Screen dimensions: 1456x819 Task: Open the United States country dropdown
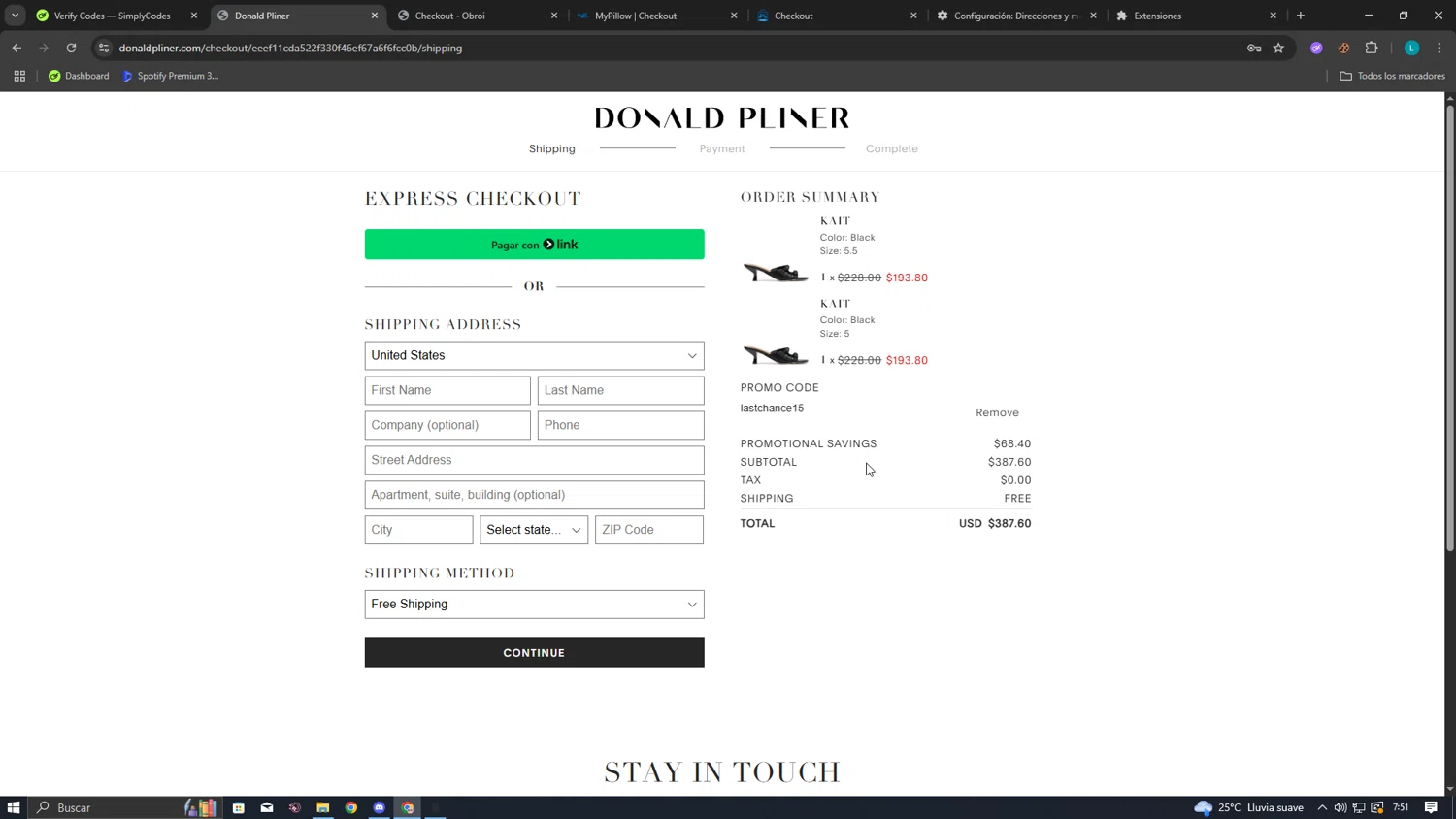coord(534,355)
